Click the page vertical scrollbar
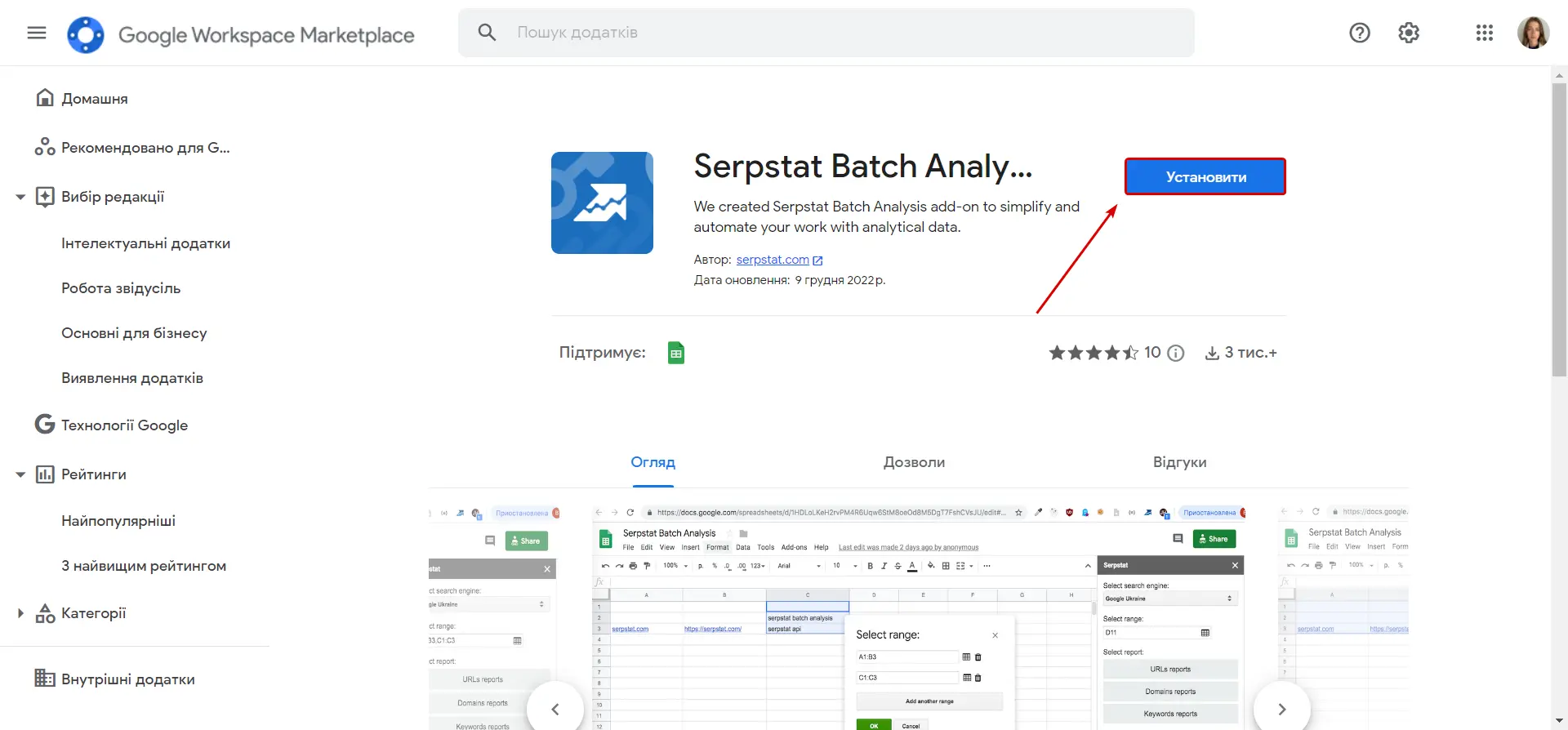The width and height of the screenshot is (1568, 730). (x=1559, y=229)
